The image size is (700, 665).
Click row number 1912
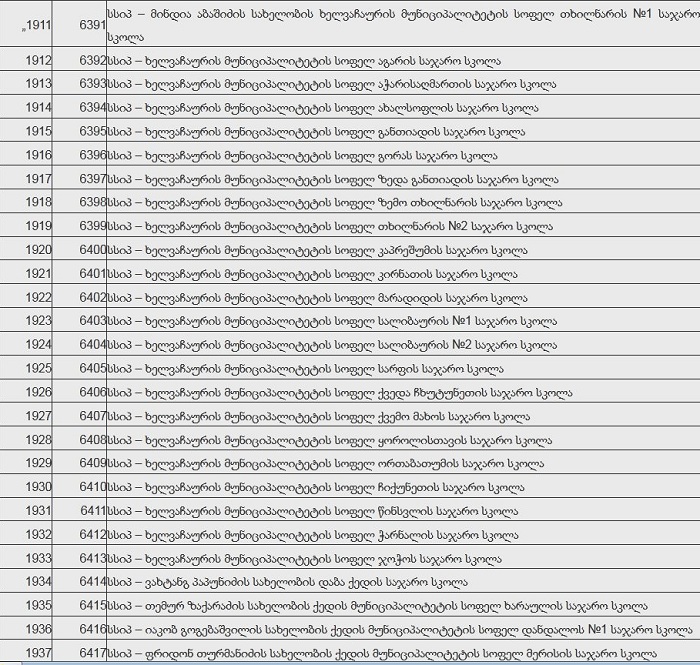(38, 60)
